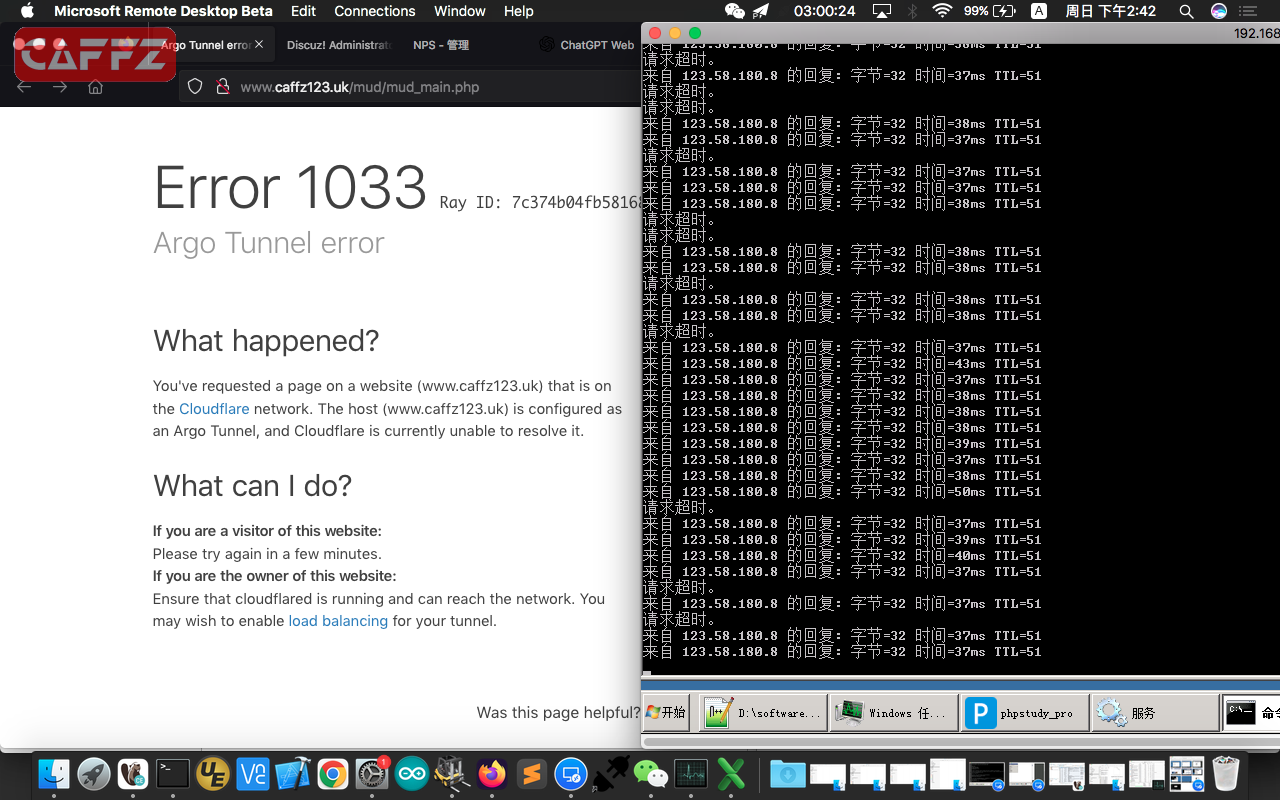The height and width of the screenshot is (800, 1280).
Task: Click the Windows 开始 start button
Action: [x=666, y=713]
